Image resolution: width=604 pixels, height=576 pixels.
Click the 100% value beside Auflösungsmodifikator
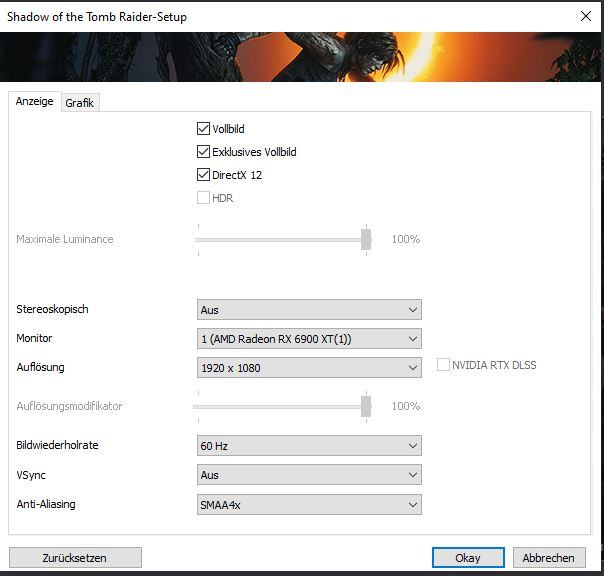[406, 406]
